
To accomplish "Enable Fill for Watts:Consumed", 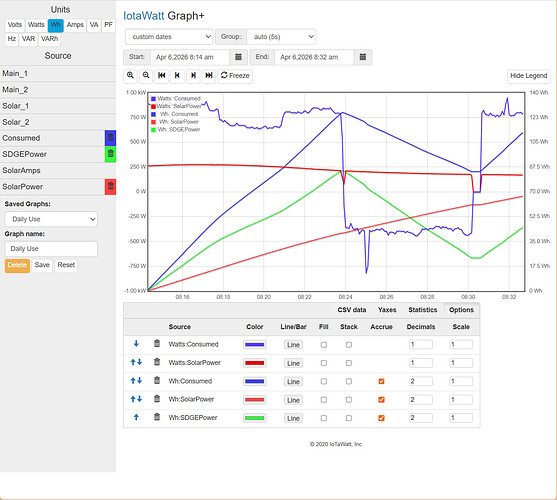I will (x=324, y=345).
